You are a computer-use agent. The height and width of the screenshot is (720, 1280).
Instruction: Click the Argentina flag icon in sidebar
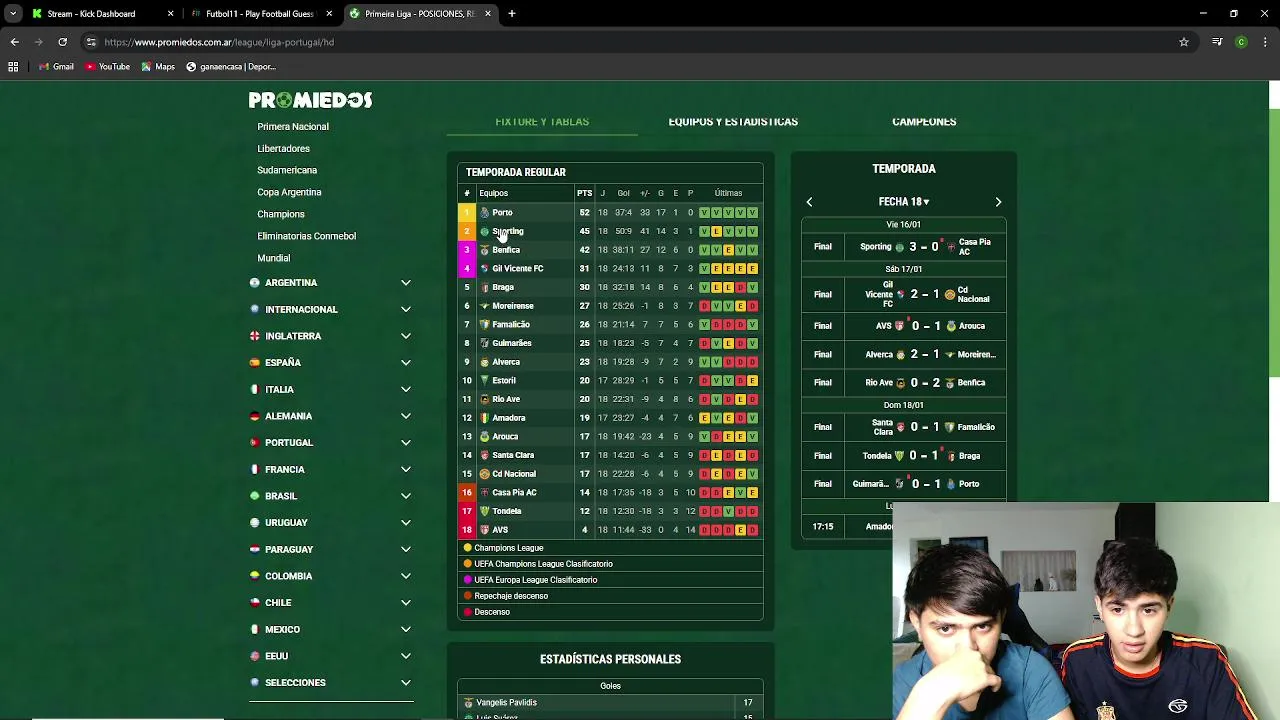click(255, 283)
